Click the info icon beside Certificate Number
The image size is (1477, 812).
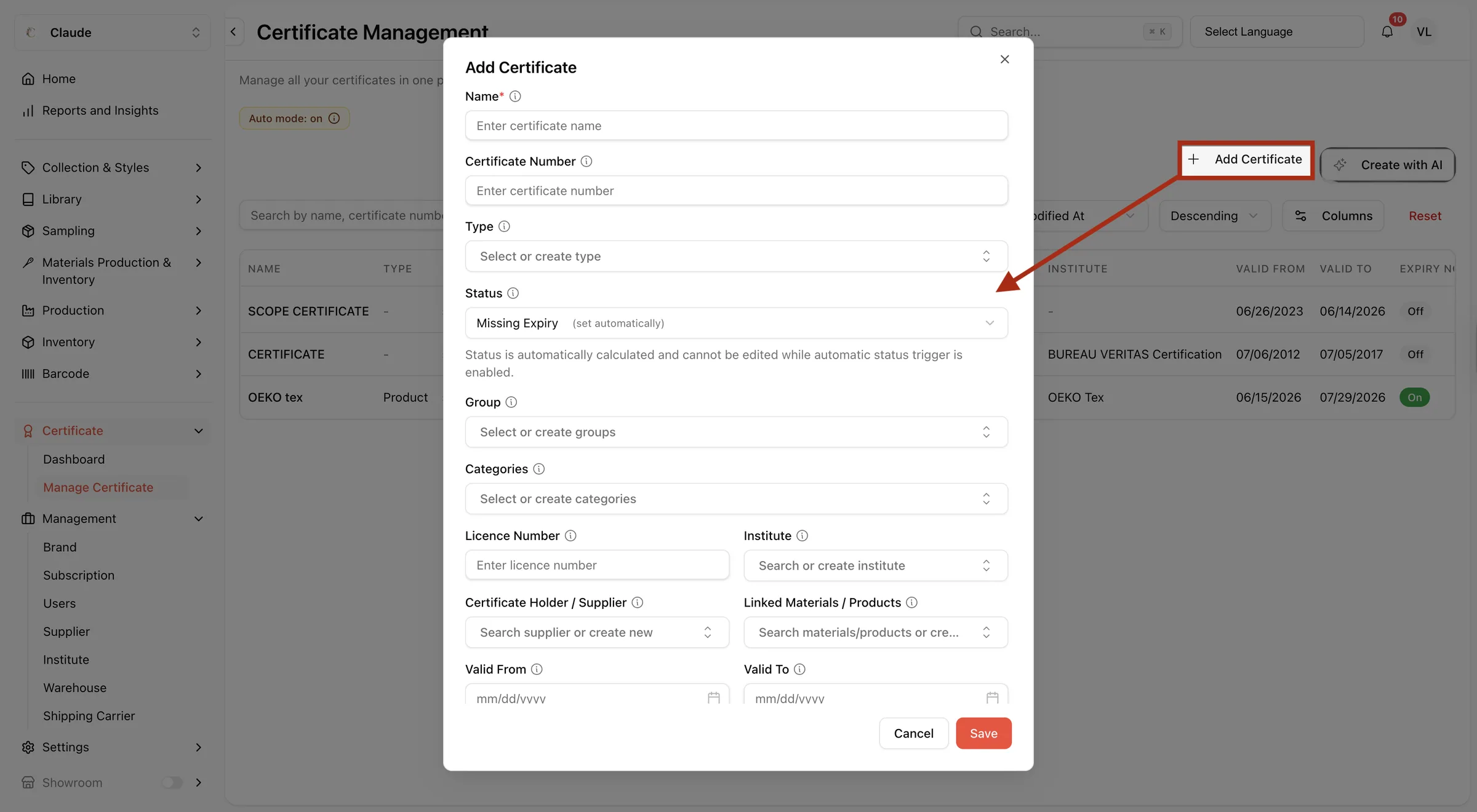(x=586, y=161)
